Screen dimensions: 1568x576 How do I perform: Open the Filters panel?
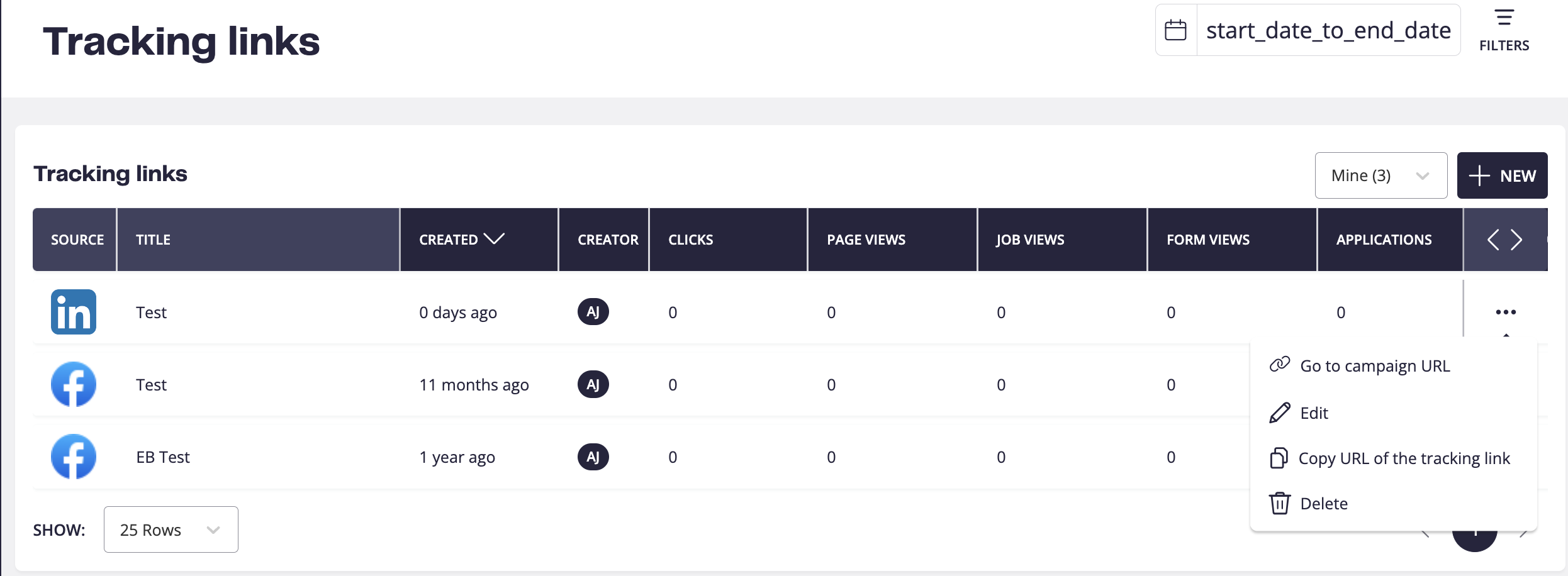point(1504,30)
